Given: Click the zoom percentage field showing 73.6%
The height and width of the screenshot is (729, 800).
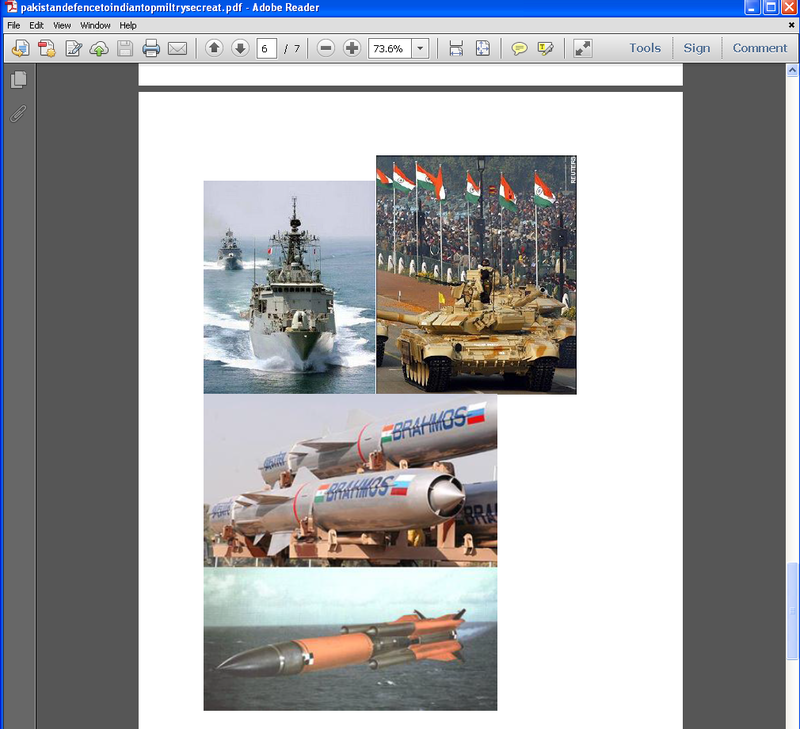Looking at the screenshot, I should pyautogui.click(x=390, y=48).
